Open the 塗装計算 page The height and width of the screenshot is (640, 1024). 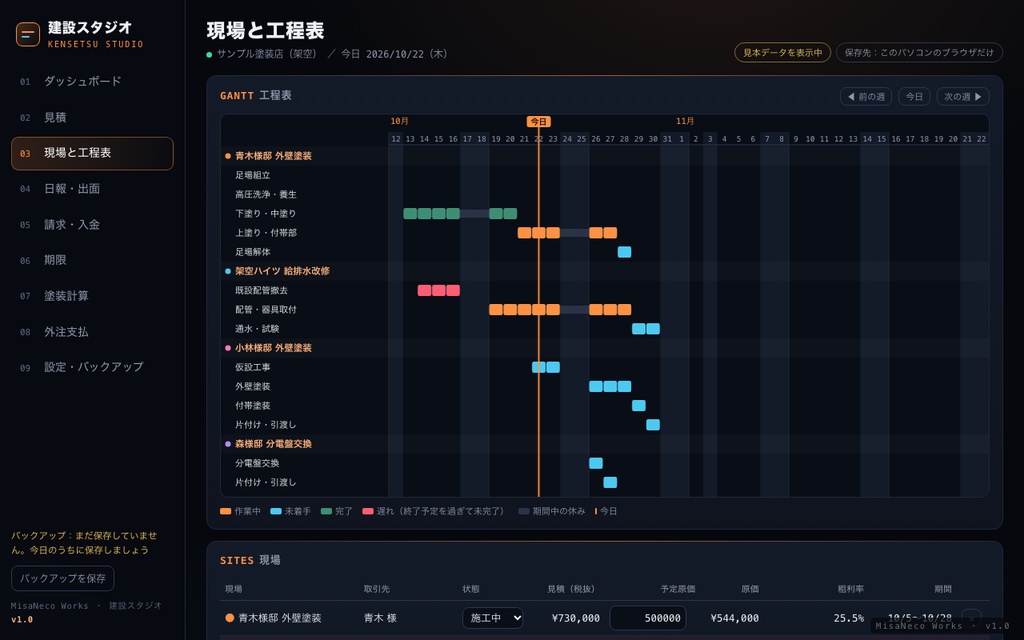pos(92,296)
